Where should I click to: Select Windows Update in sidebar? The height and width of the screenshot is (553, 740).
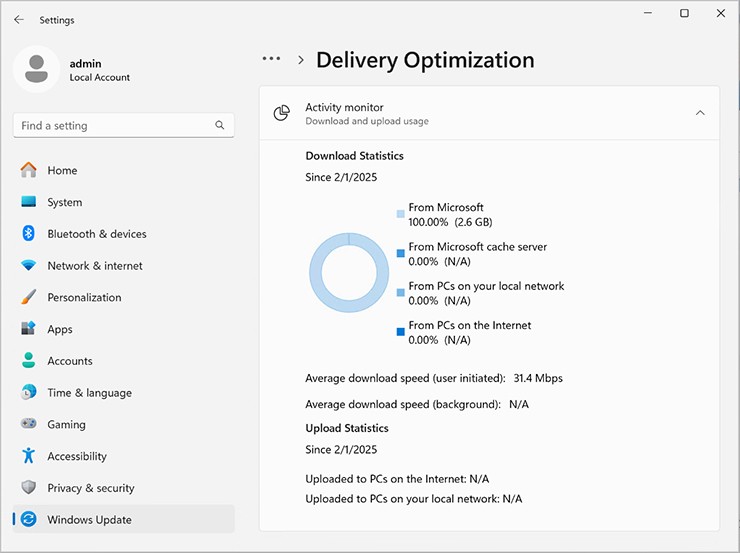point(89,520)
